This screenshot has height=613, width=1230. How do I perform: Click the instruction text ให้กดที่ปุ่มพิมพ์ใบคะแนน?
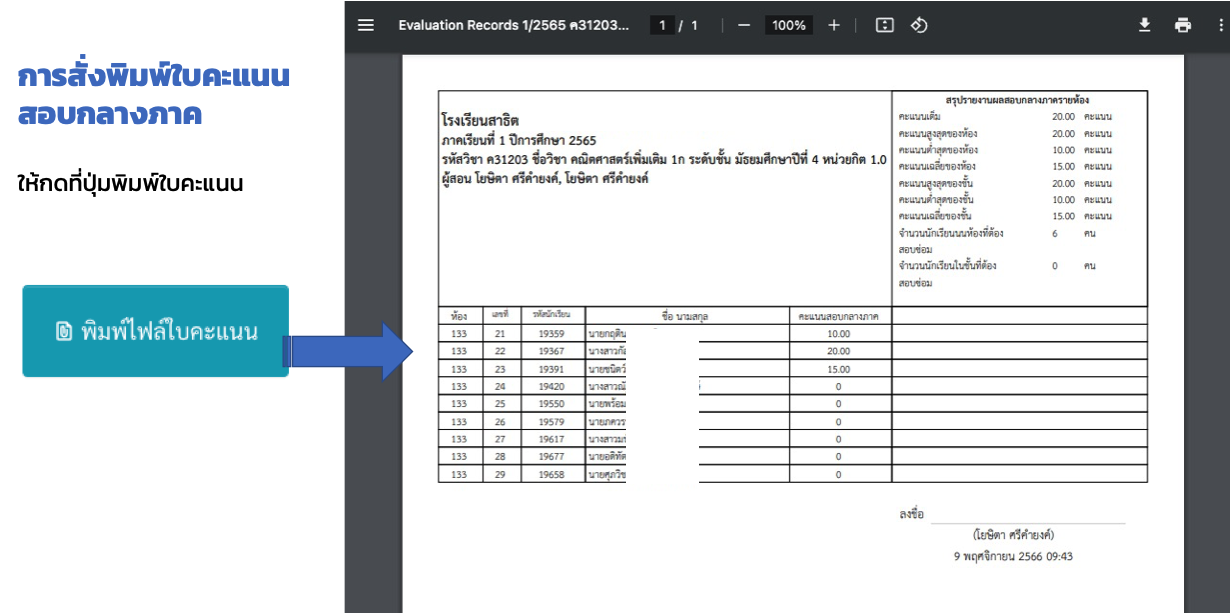click(131, 184)
